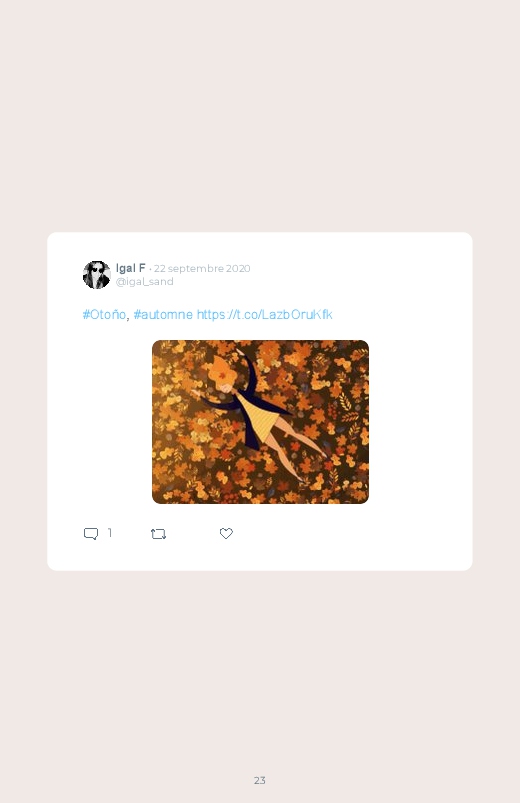Viewport: 520px width, 803px height.
Task: View the autumn leaves illustration
Action: (260, 421)
